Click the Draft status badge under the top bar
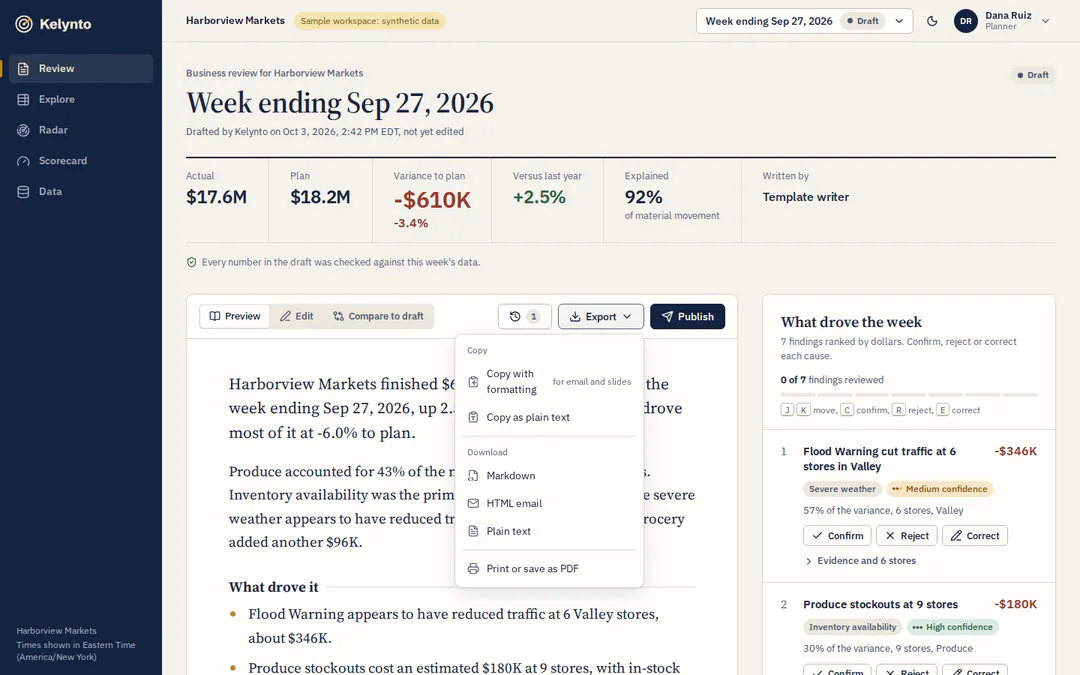1080x675 pixels. point(1032,75)
